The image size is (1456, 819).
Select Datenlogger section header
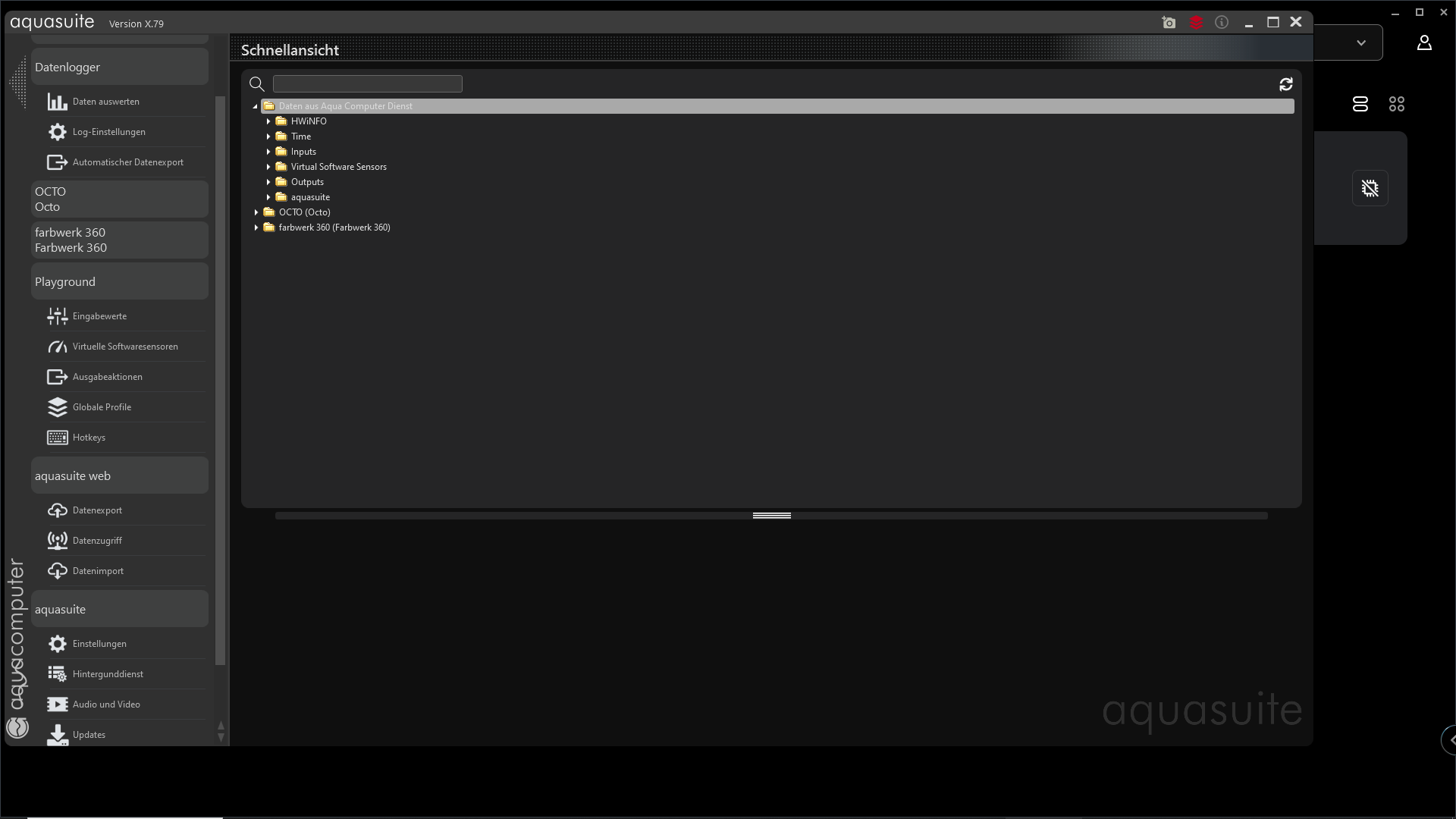pos(120,67)
